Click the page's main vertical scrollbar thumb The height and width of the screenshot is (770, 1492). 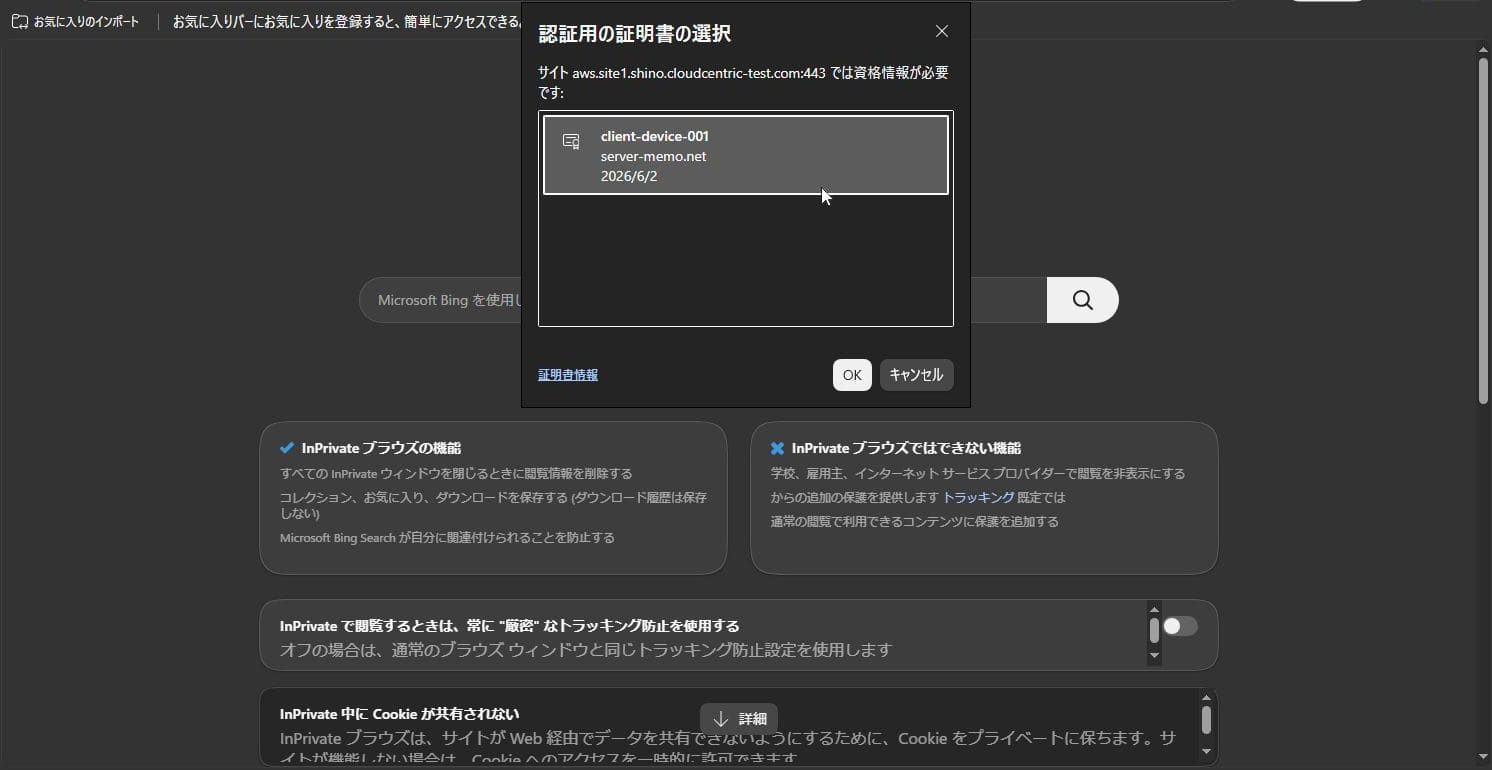pyautogui.click(x=1483, y=230)
